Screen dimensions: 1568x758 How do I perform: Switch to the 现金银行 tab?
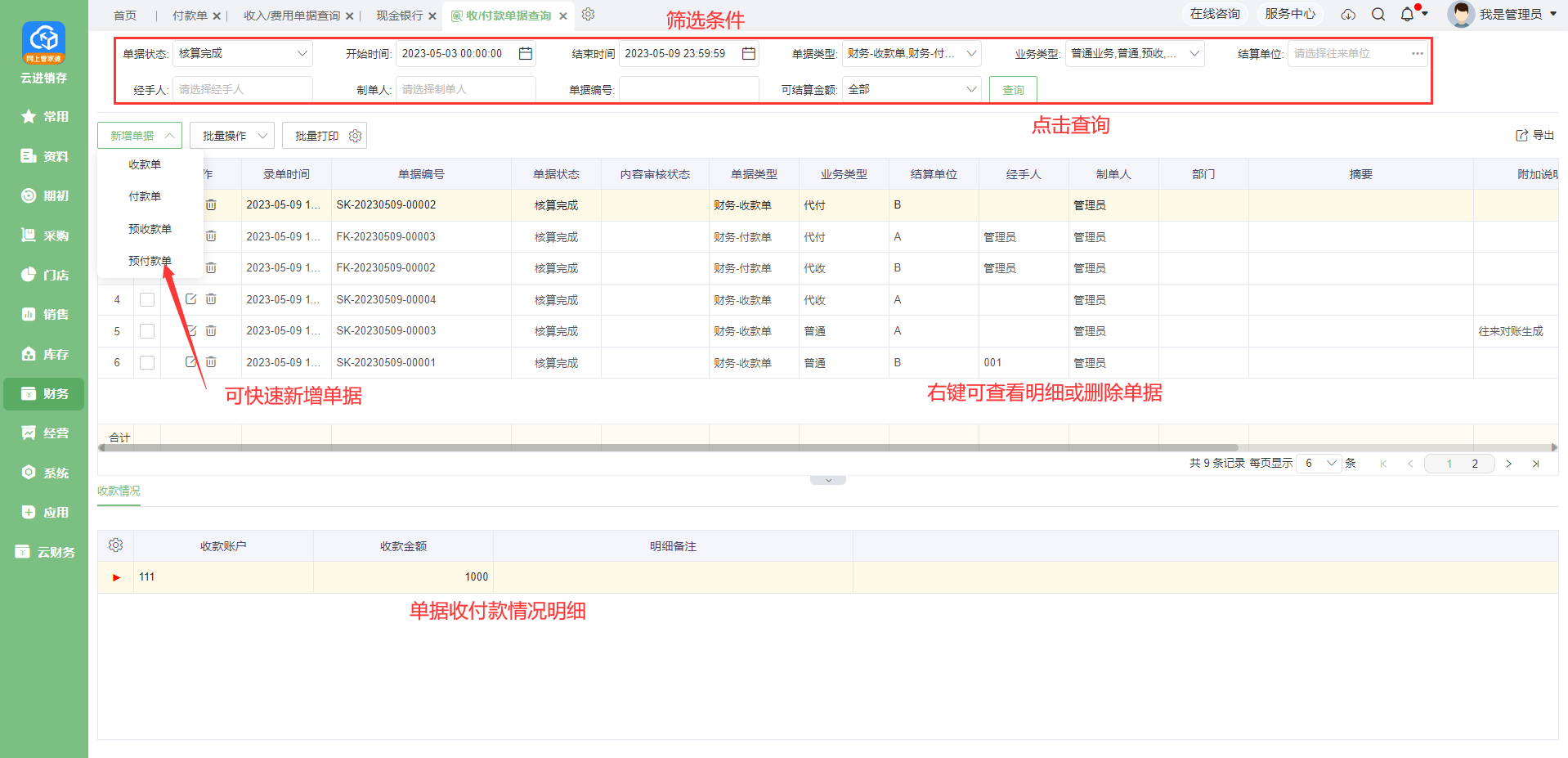click(x=400, y=16)
